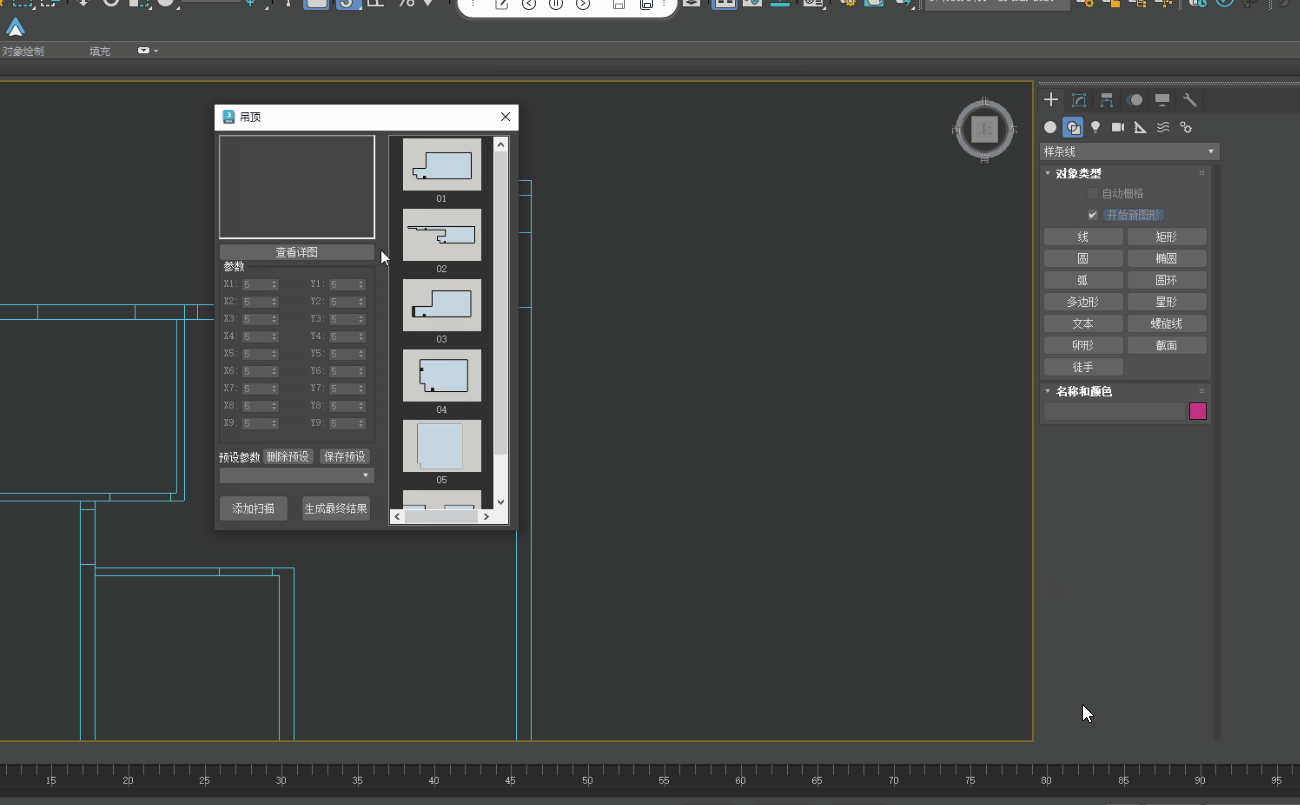The width and height of the screenshot is (1300, 805).
Task: Click the 多边形 shape button
Action: tap(1083, 302)
